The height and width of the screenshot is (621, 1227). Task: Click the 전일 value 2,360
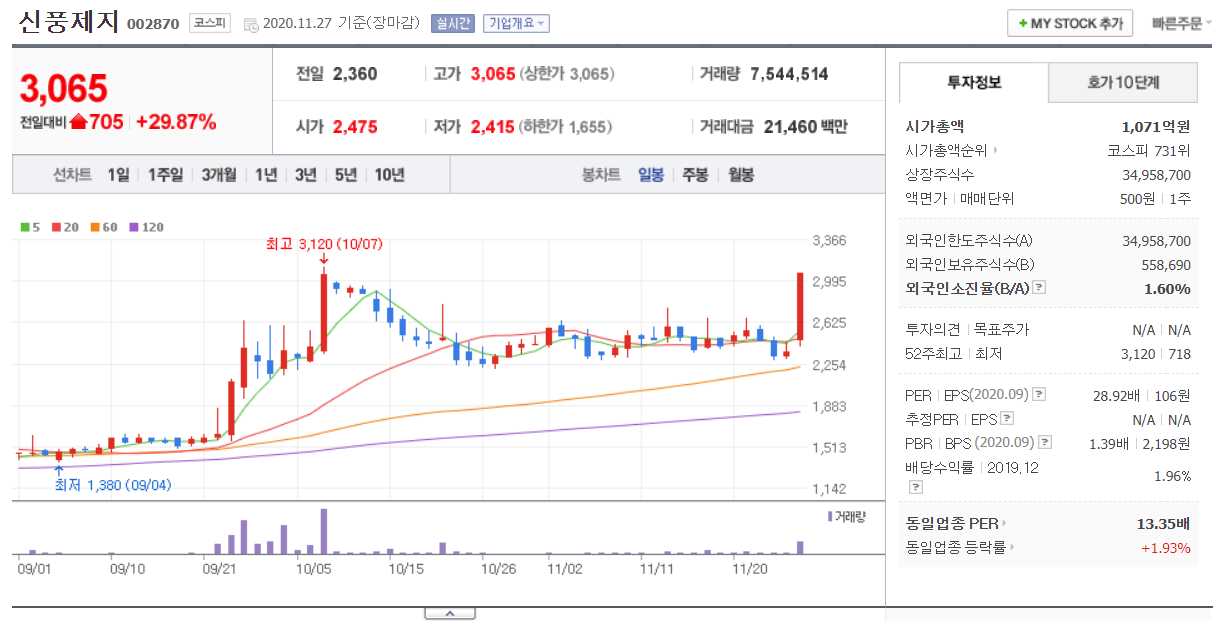355,74
